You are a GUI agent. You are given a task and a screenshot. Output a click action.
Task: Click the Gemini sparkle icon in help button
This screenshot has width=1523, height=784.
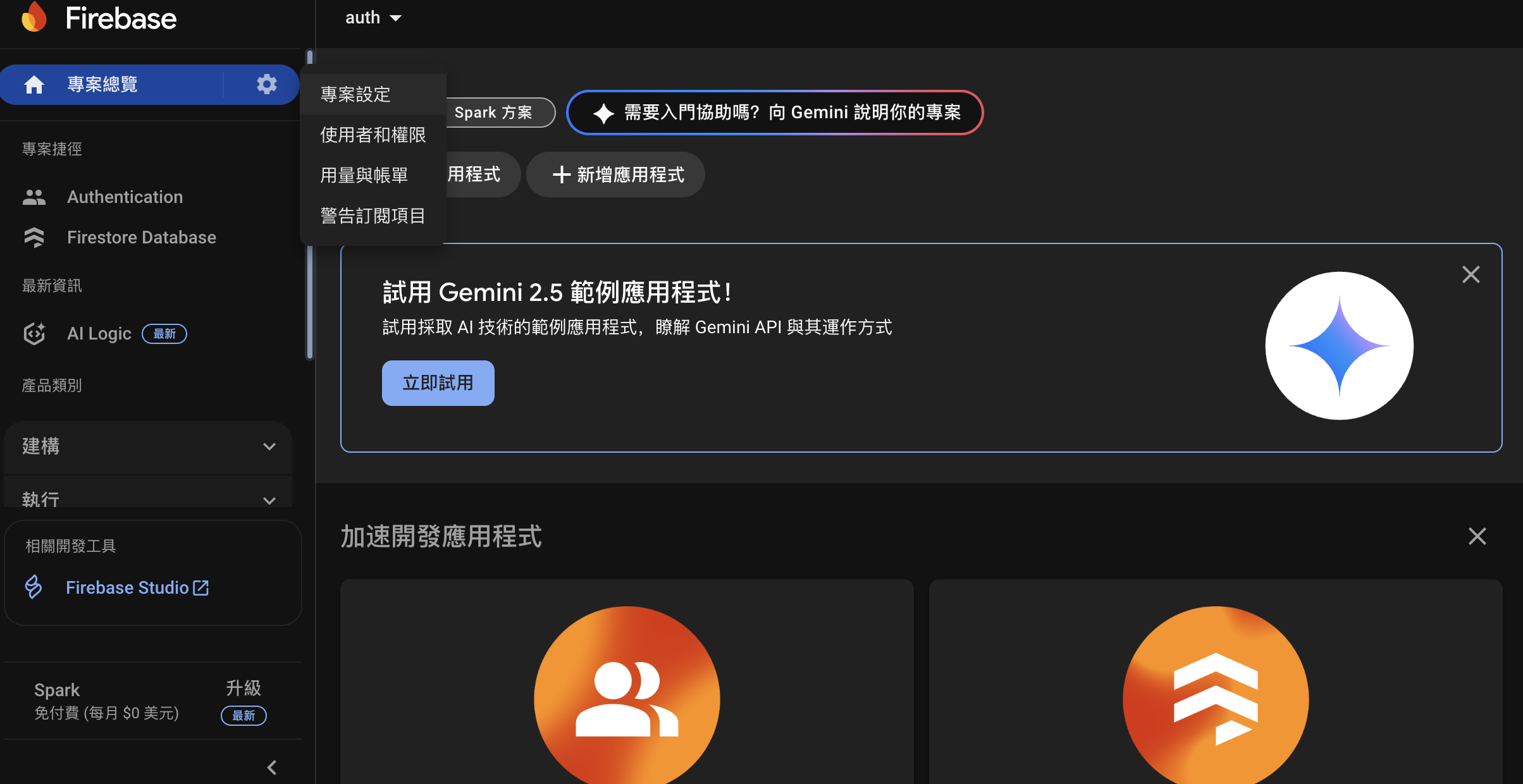(x=603, y=113)
